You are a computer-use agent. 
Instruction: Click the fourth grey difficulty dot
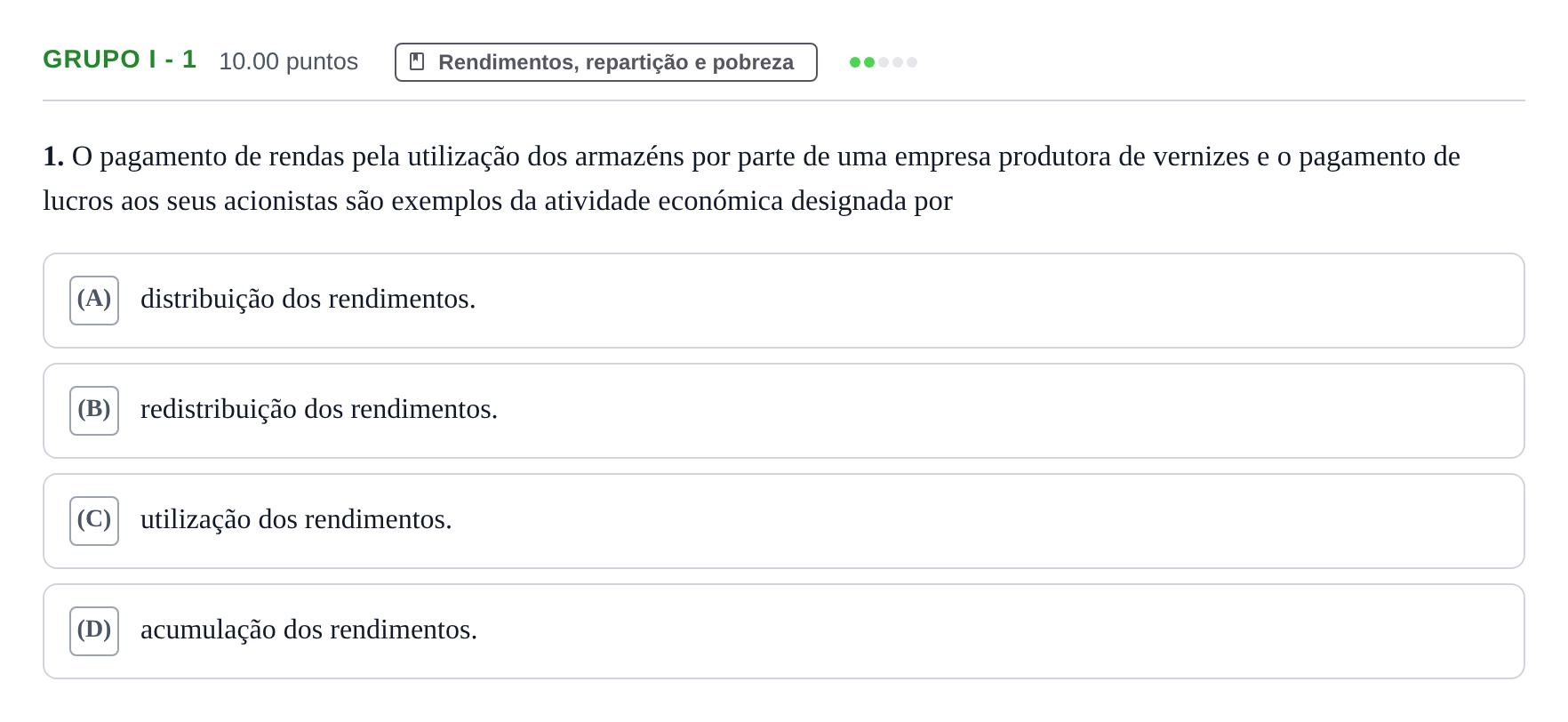pos(898,62)
